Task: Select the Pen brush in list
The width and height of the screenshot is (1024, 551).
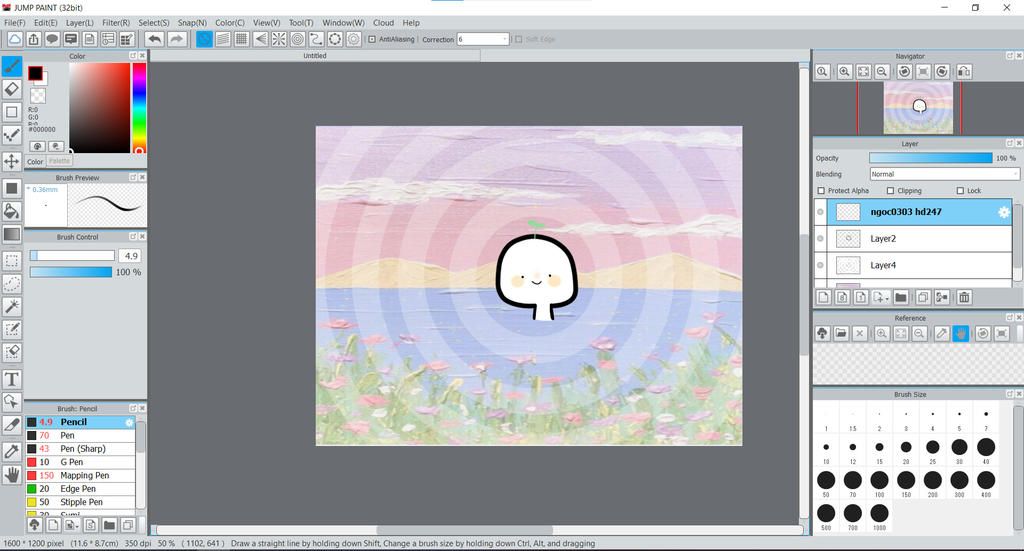Action: pyautogui.click(x=80, y=435)
